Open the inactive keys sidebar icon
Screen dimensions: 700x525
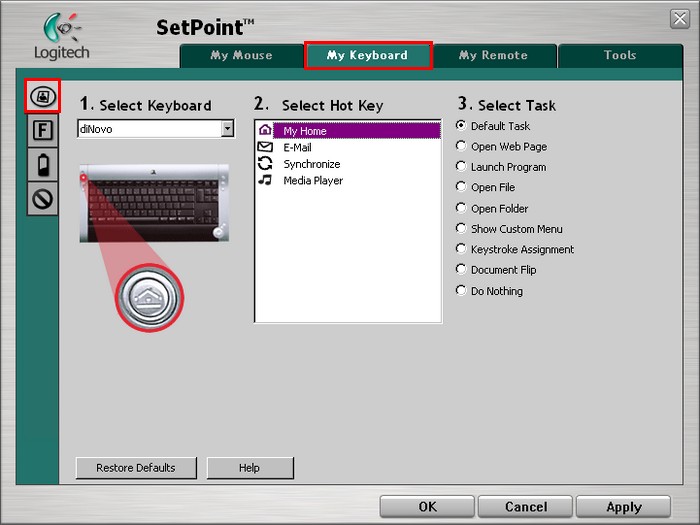(42, 198)
